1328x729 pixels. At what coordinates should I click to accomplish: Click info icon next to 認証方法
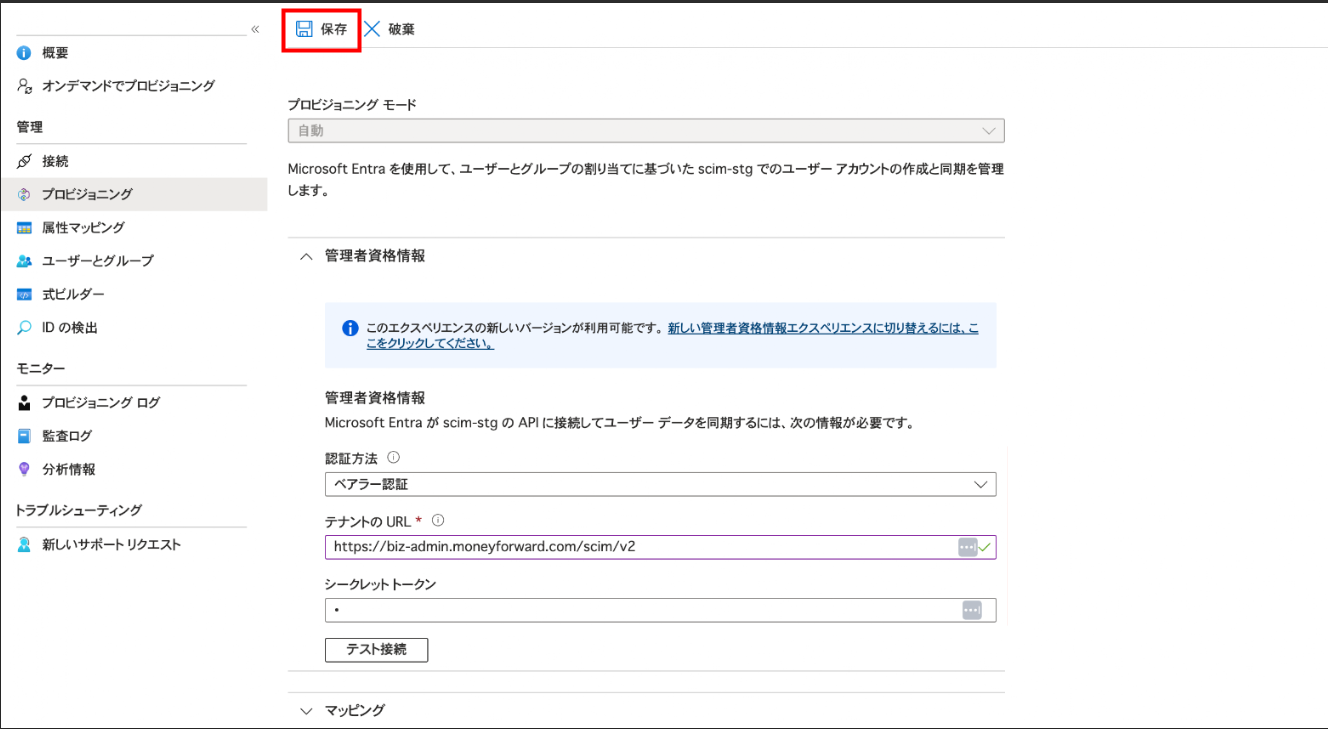tap(393, 457)
